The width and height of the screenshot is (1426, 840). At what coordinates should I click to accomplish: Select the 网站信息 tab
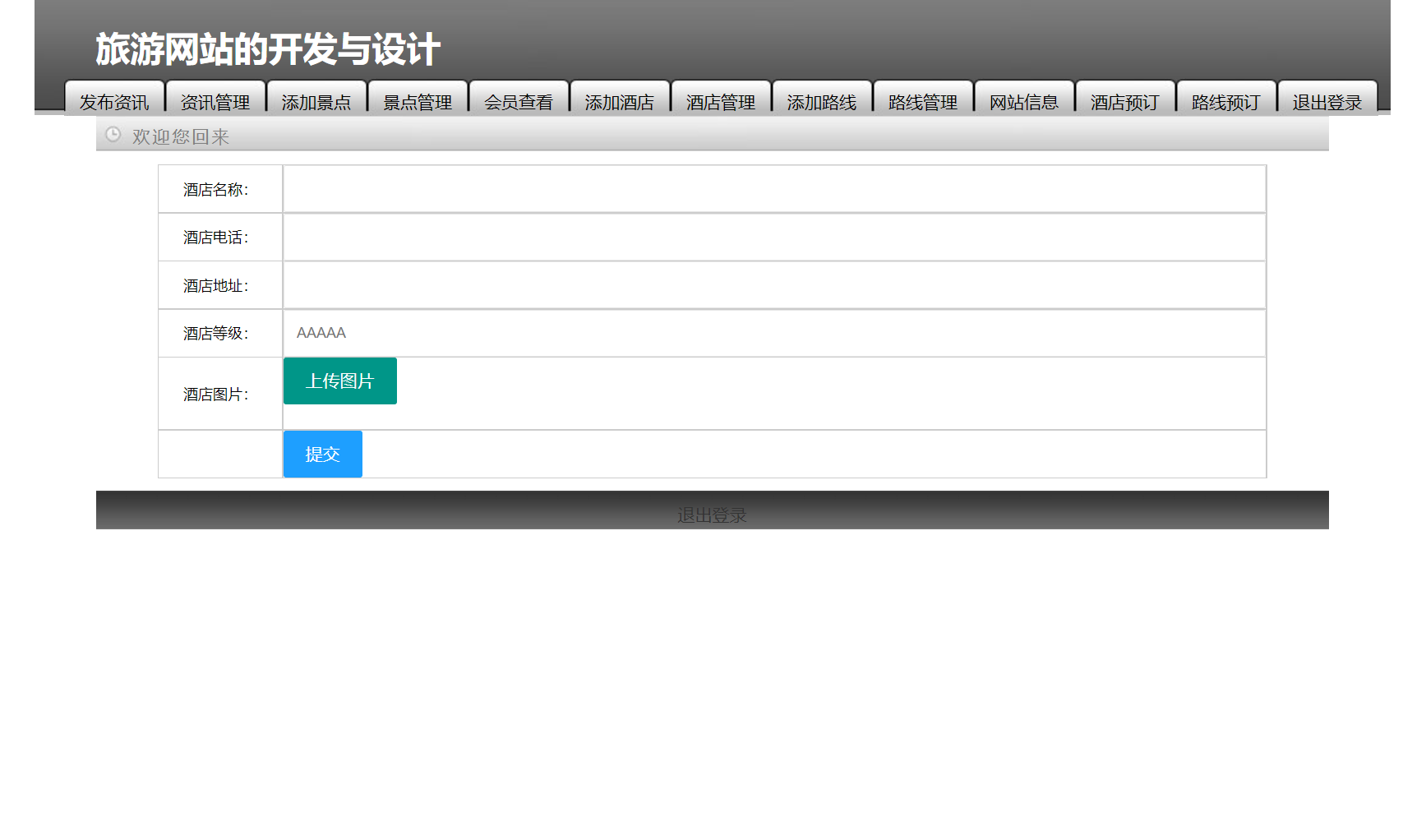[x=1024, y=99]
